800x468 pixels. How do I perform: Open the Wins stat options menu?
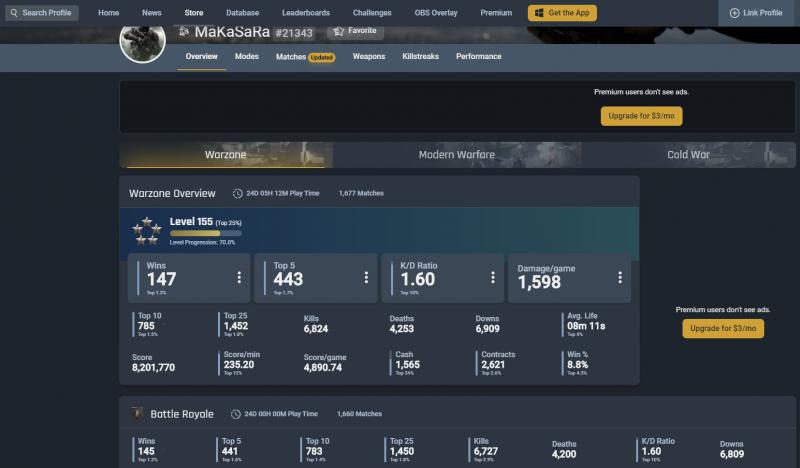click(239, 278)
